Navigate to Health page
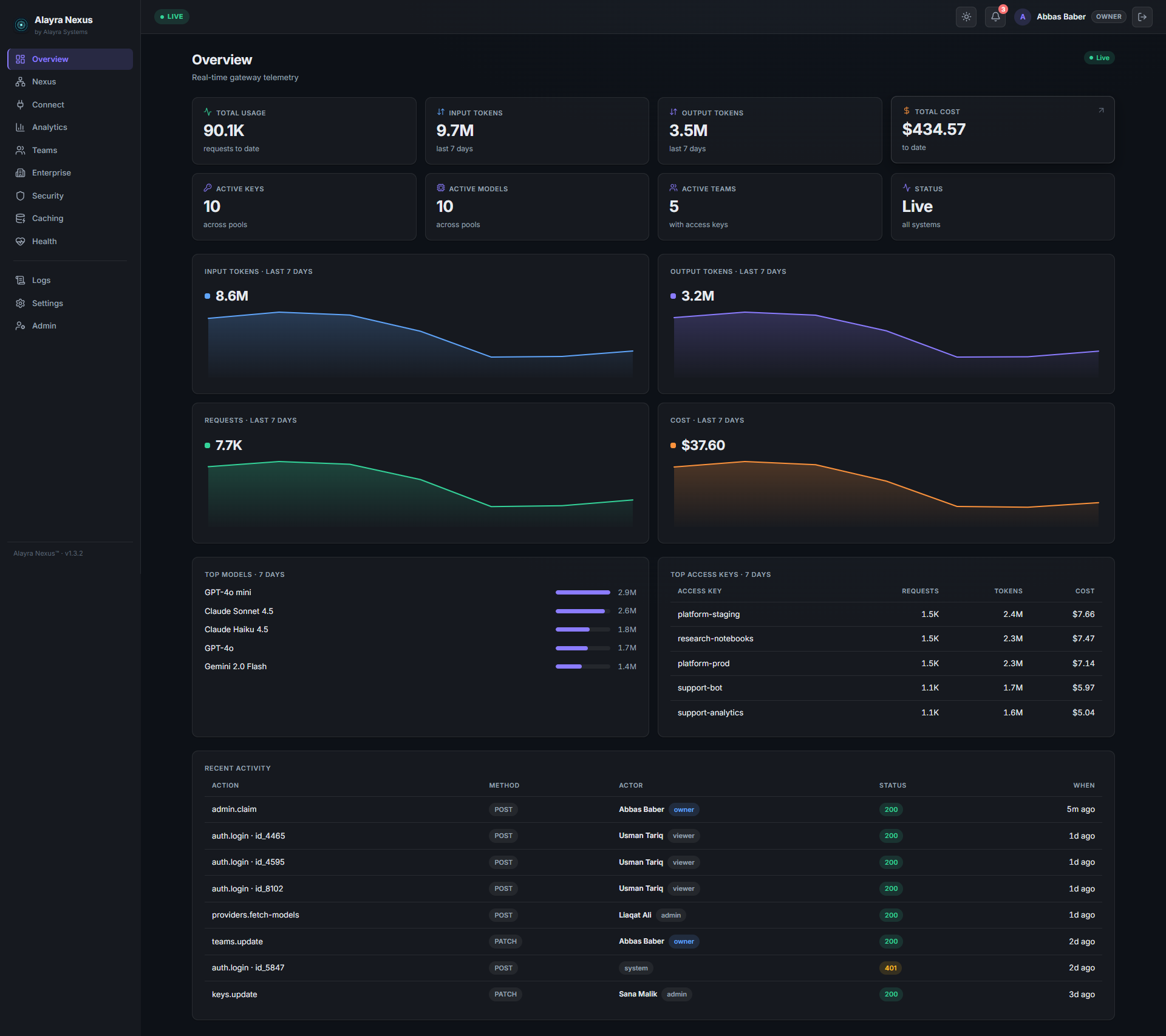This screenshot has height=1036, width=1166. point(70,241)
